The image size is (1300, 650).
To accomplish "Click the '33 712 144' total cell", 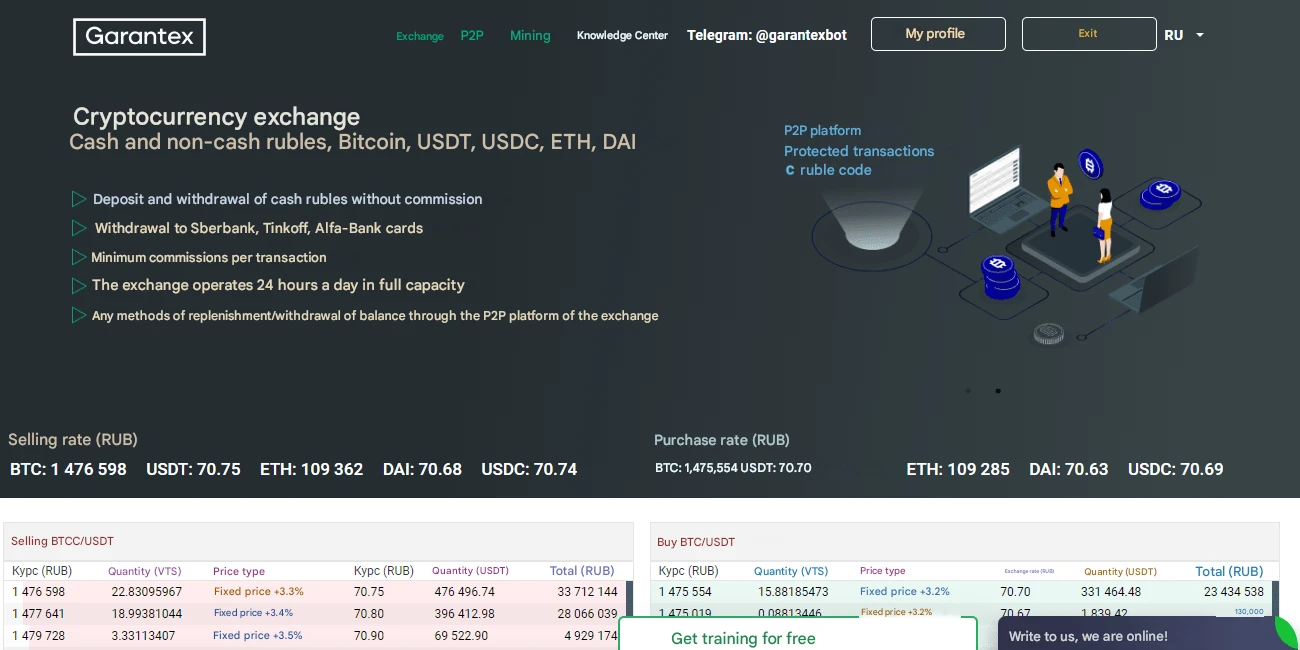I will [587, 592].
